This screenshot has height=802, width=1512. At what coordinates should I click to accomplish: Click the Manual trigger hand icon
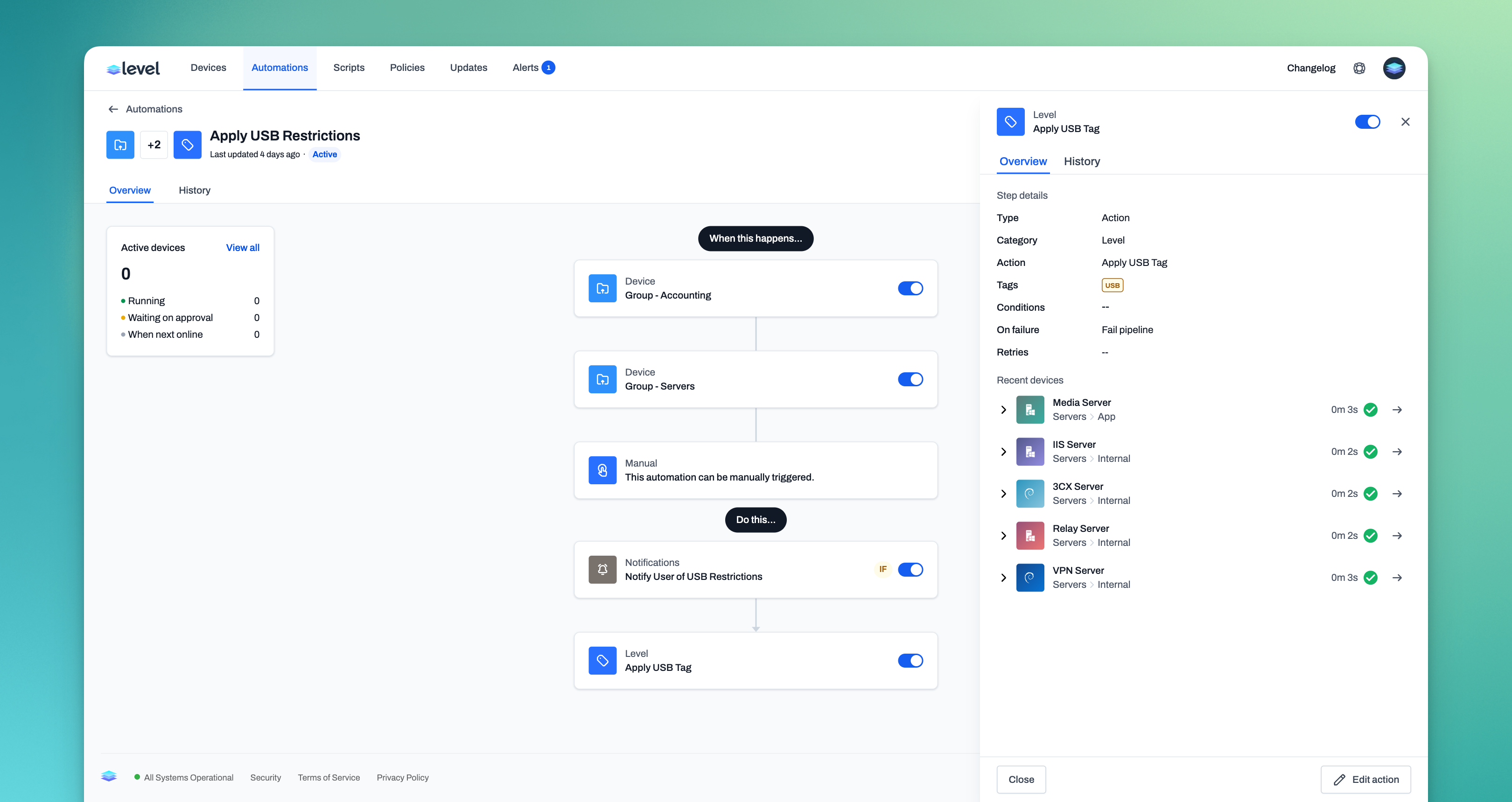[x=602, y=470]
